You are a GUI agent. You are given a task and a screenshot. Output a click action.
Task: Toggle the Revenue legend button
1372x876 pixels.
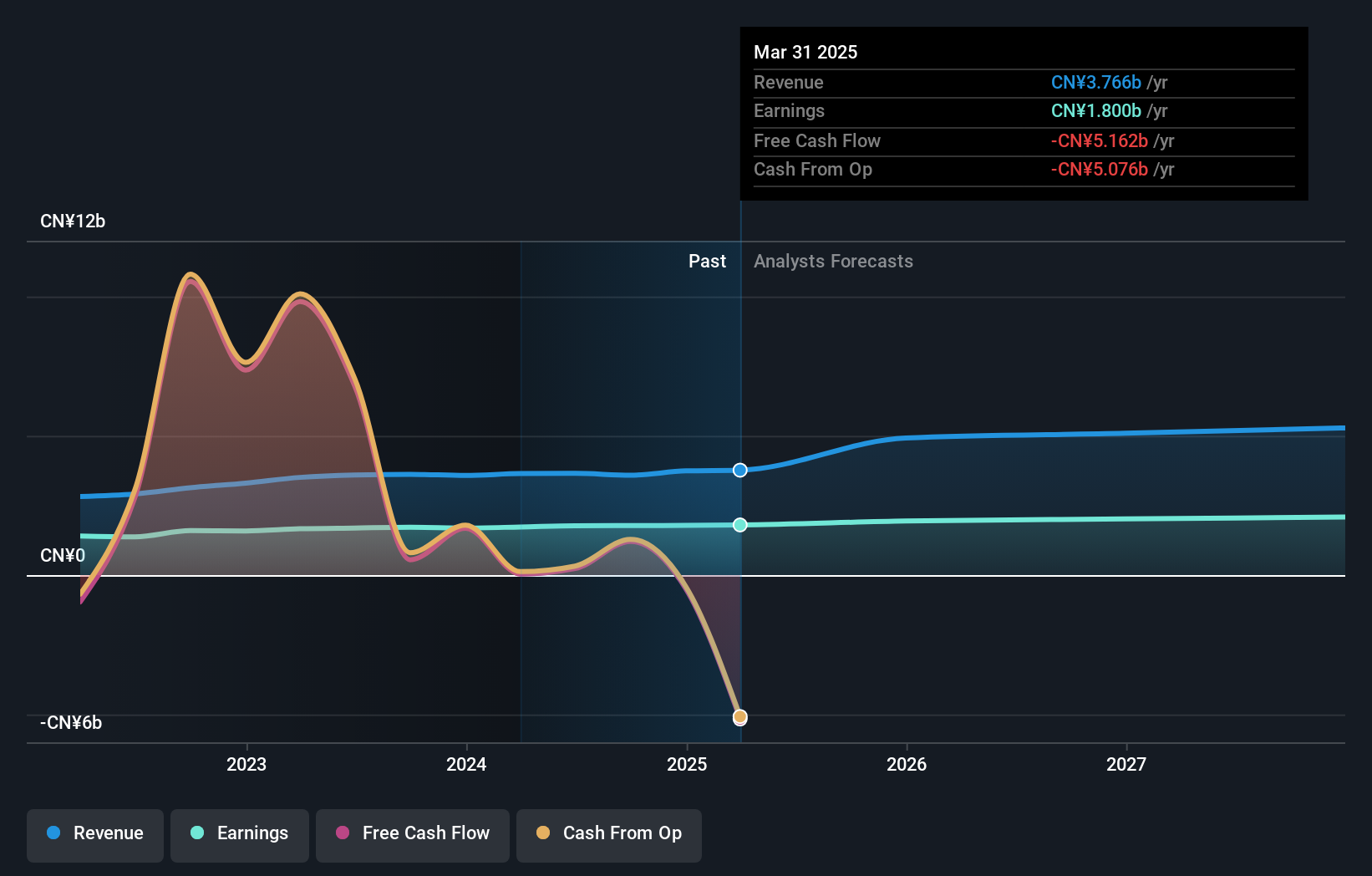click(95, 835)
